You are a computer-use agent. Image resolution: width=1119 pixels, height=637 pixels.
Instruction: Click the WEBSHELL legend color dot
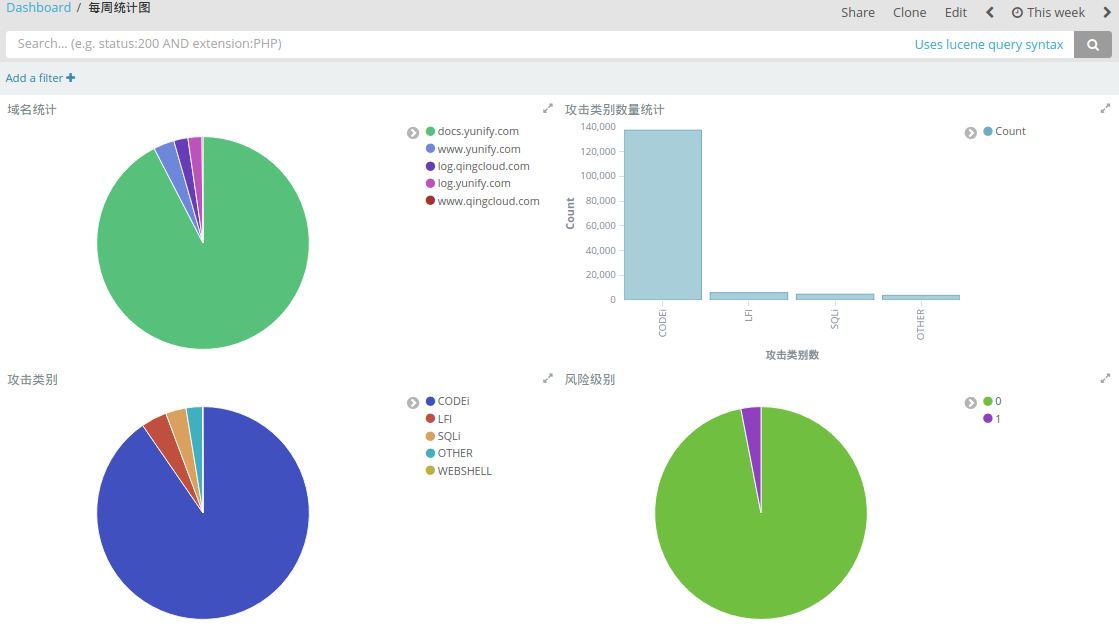tap(430, 471)
